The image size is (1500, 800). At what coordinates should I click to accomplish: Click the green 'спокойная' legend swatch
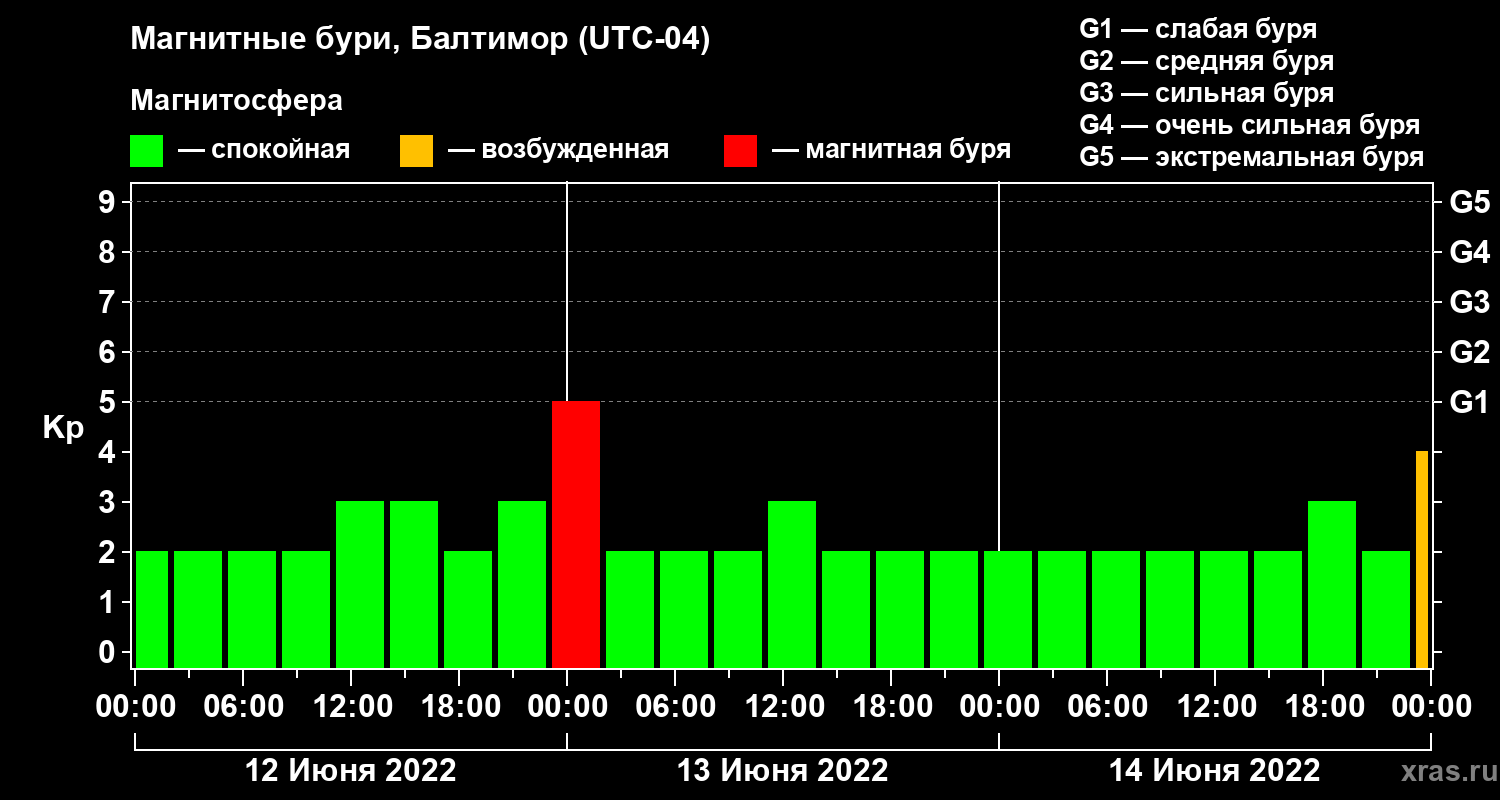point(146,151)
